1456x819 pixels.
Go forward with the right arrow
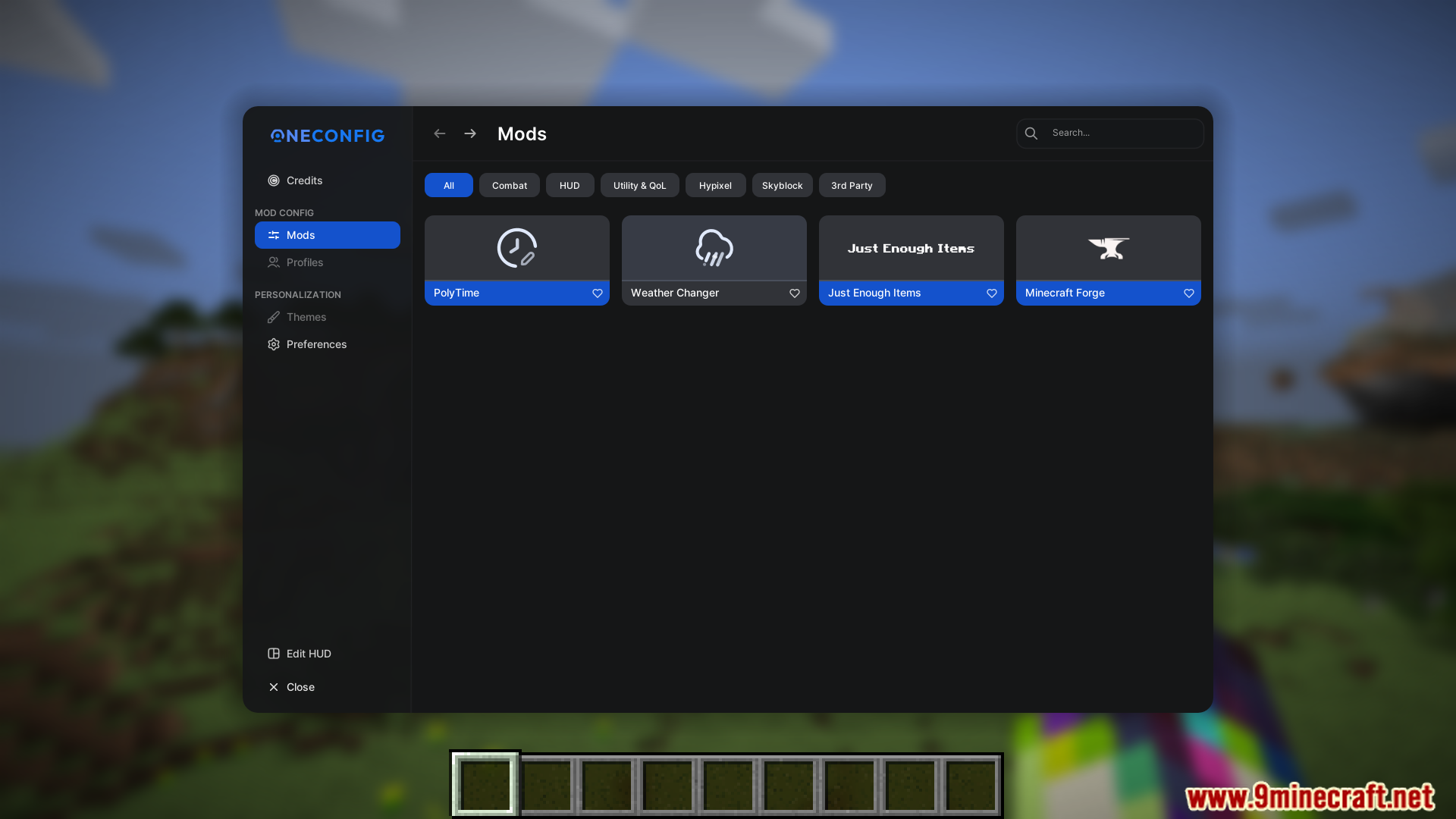point(470,133)
